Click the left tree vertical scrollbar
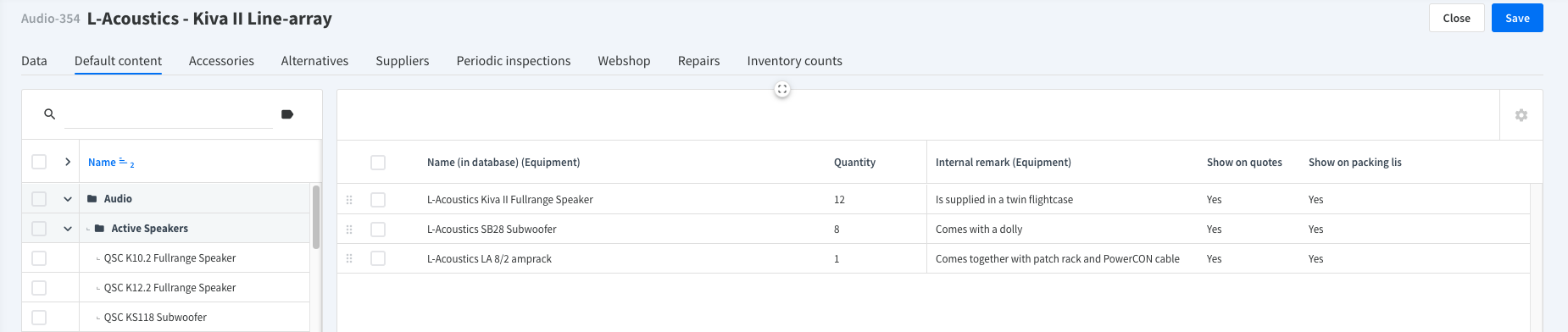Image resolution: width=1568 pixels, height=332 pixels. [316, 217]
